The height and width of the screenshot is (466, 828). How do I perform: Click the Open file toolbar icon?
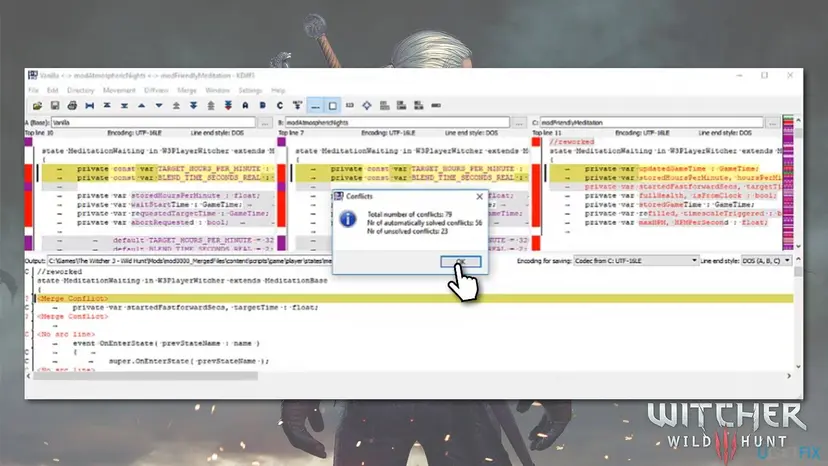pyautogui.click(x=37, y=106)
